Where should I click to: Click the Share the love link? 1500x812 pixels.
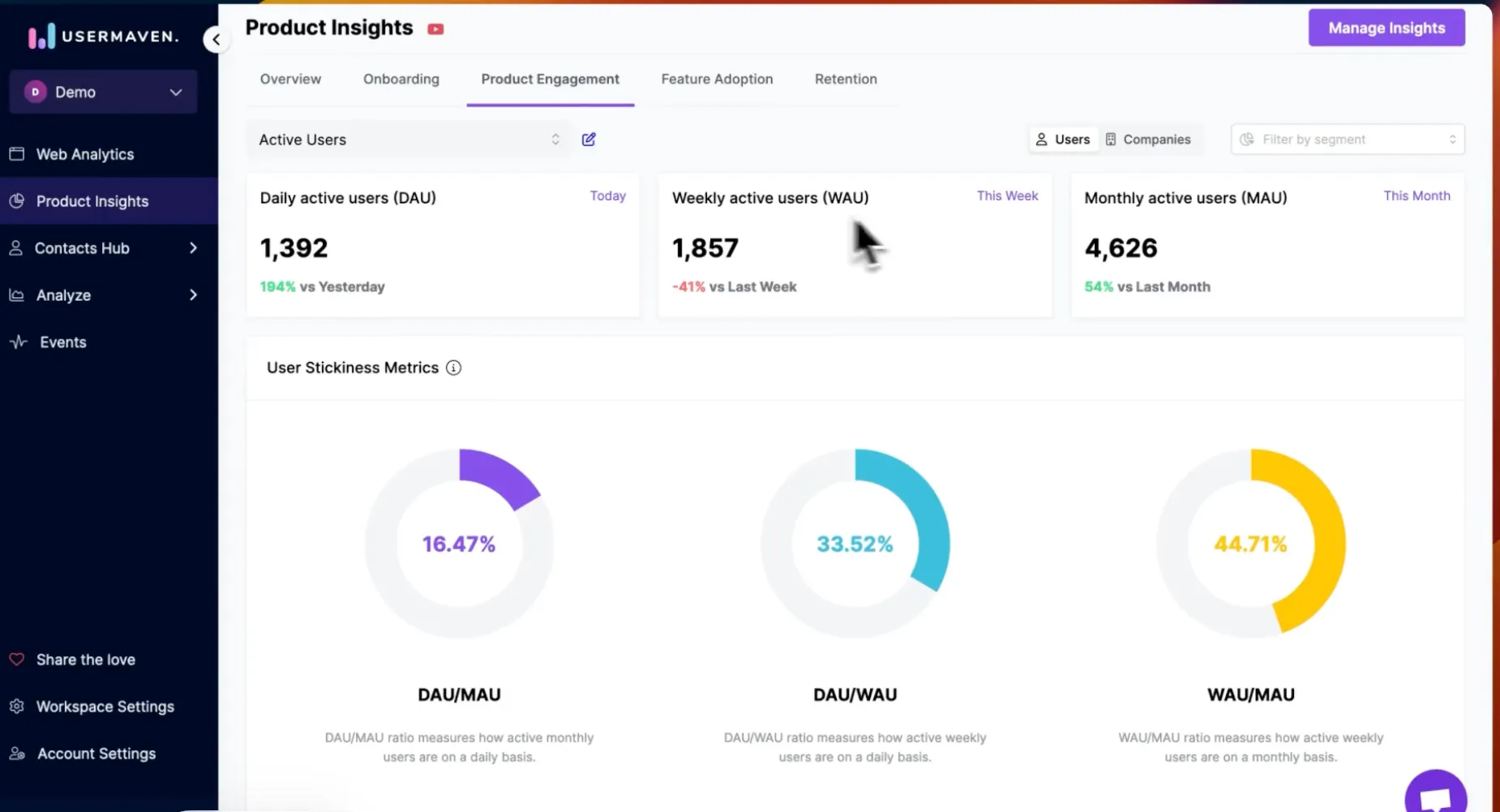pos(85,660)
